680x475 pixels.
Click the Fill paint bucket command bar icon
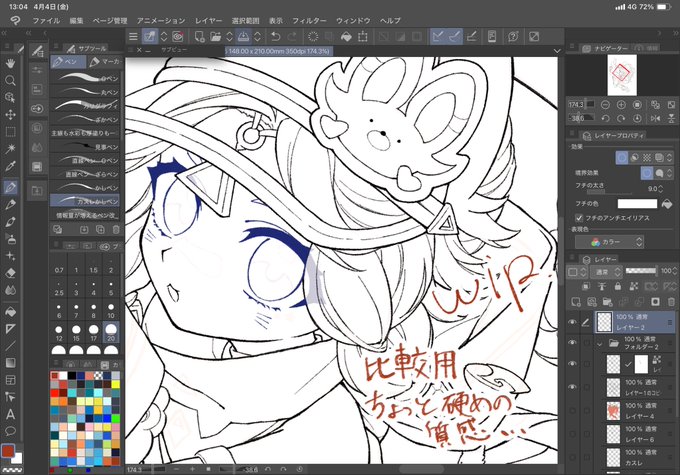pos(346,36)
